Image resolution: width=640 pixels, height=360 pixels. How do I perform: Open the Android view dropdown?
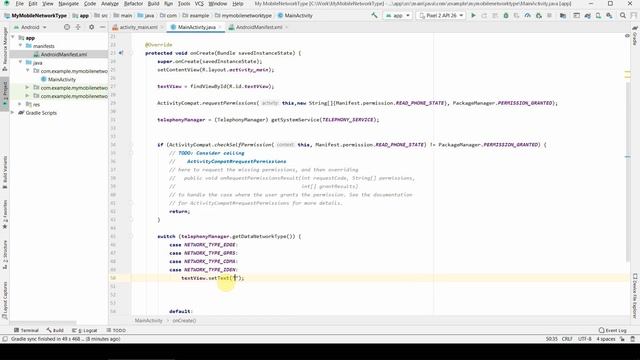(30, 27)
